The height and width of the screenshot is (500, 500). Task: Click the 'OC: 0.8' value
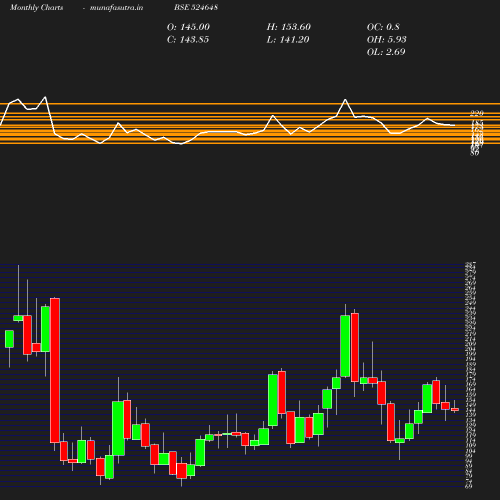click(x=383, y=27)
